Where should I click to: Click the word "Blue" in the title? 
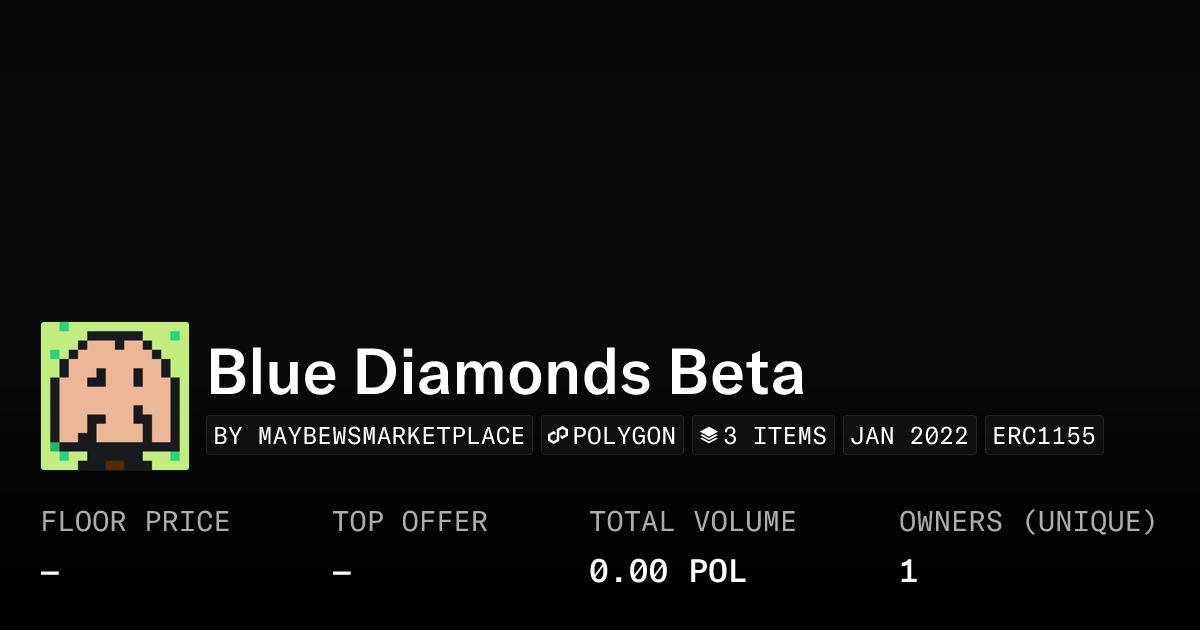click(x=270, y=373)
